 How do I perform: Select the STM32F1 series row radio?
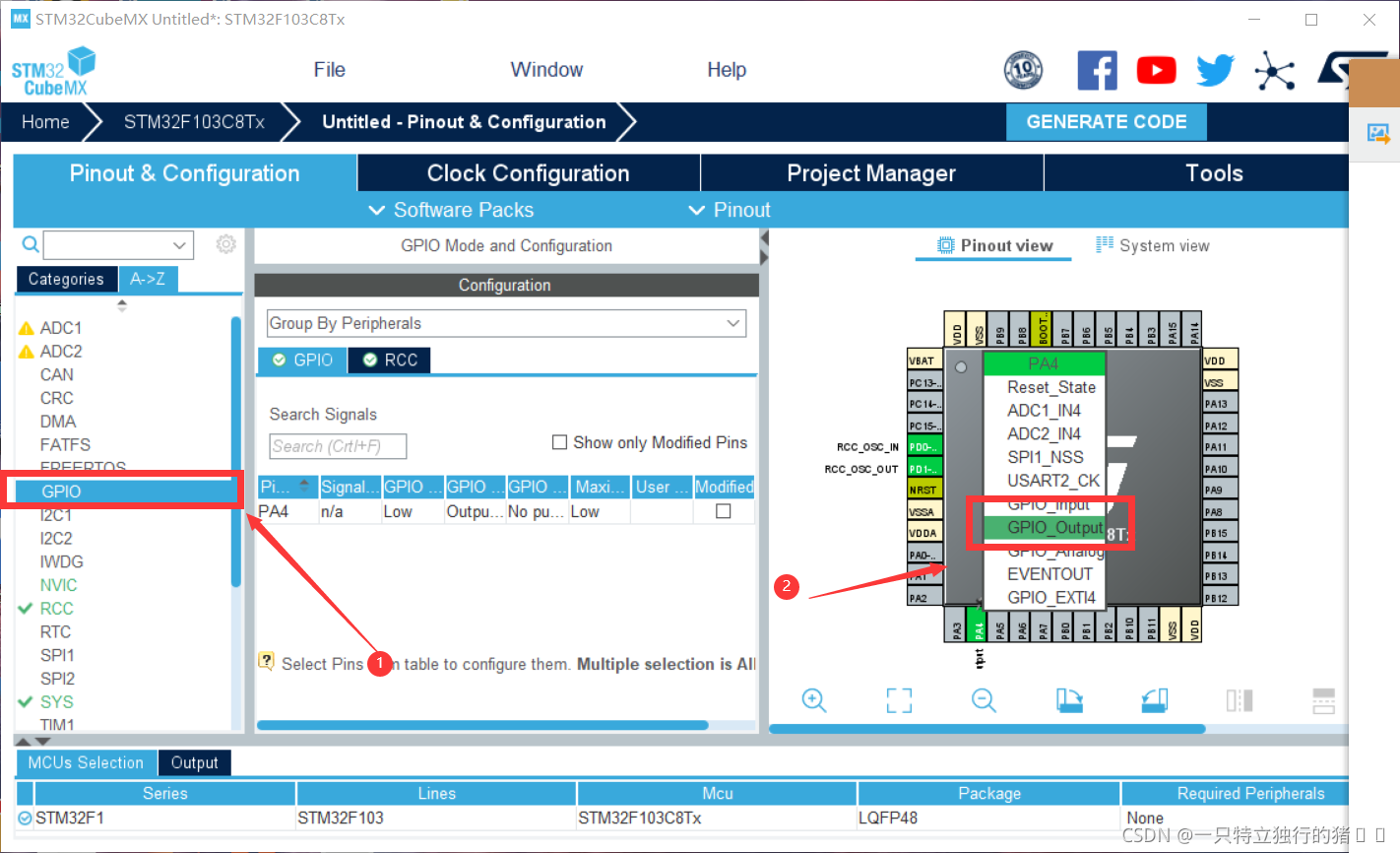pyautogui.click(x=25, y=818)
